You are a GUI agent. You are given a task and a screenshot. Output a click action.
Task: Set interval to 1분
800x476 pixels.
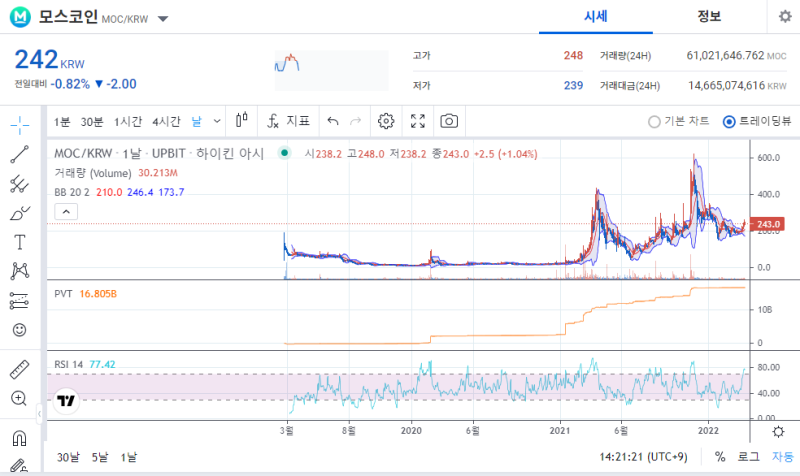click(x=62, y=121)
